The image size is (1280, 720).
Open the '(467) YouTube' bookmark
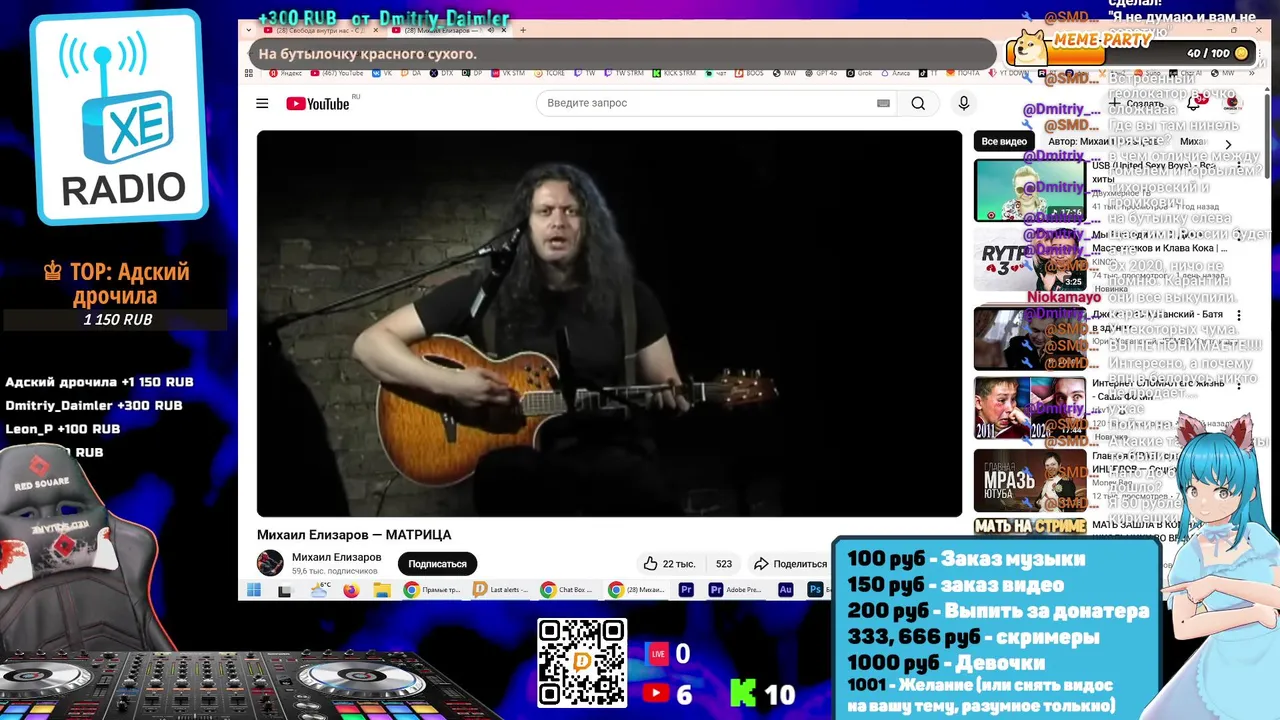(x=337, y=73)
